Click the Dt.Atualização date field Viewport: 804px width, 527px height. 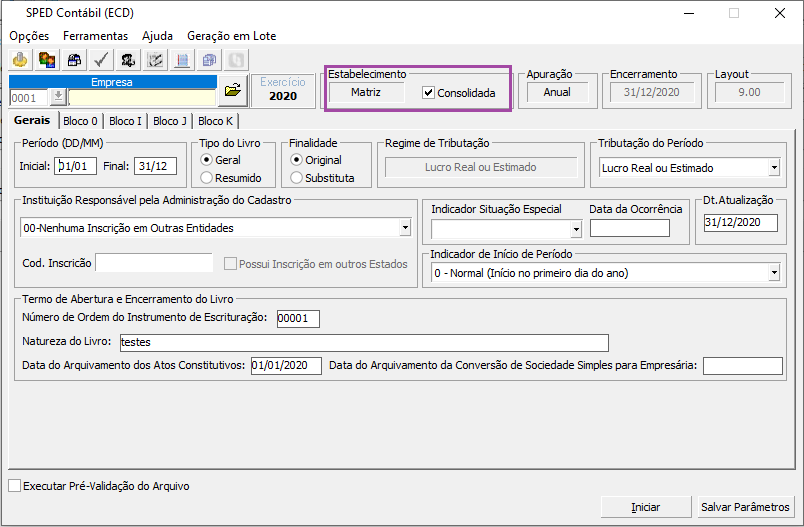[740, 222]
